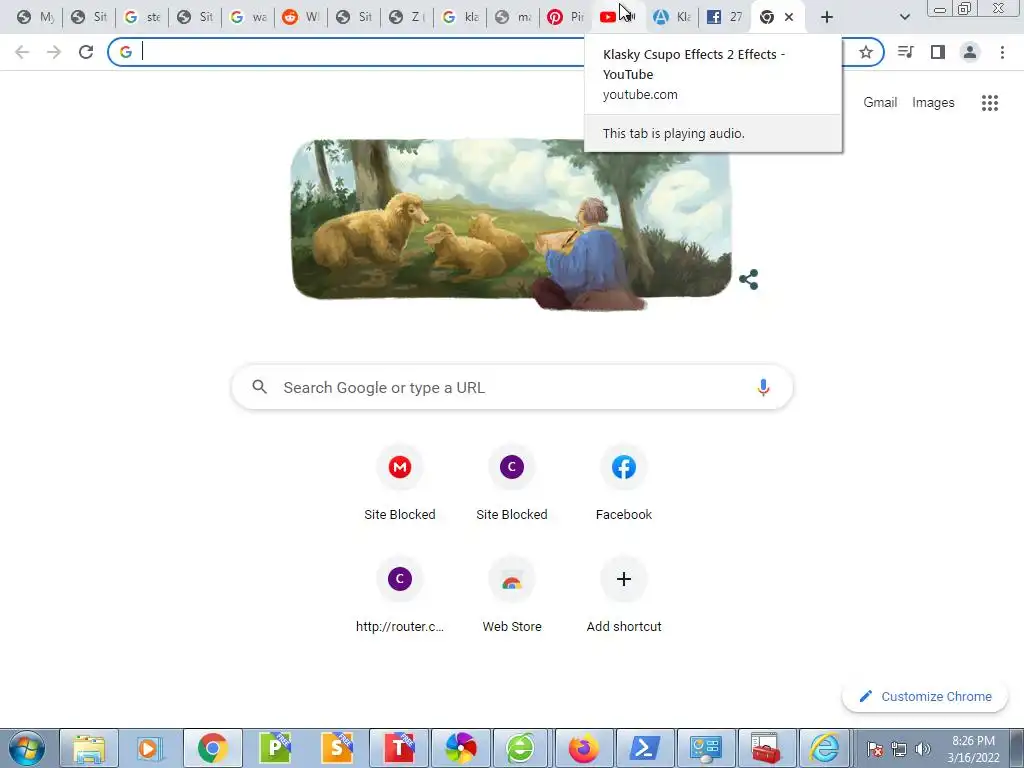
Task: Open PowerShell from the taskbar
Action: pyautogui.click(x=645, y=748)
